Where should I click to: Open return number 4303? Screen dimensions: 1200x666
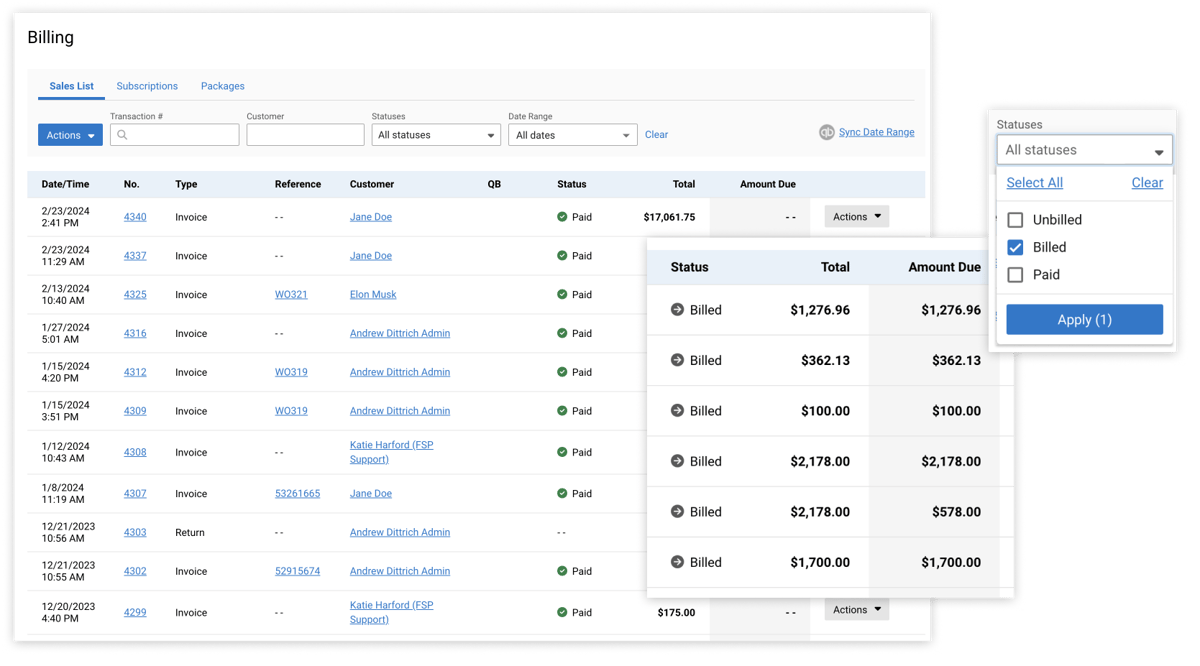pos(135,533)
